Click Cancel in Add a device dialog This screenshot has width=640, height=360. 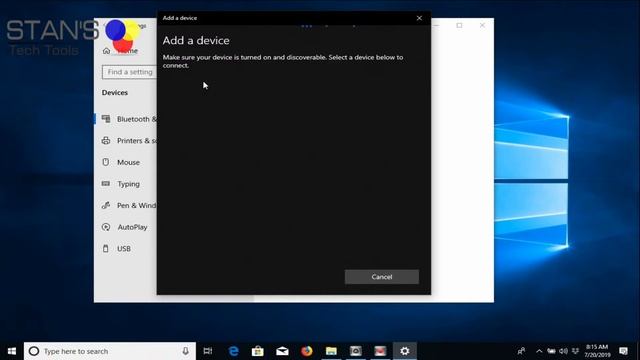(382, 277)
